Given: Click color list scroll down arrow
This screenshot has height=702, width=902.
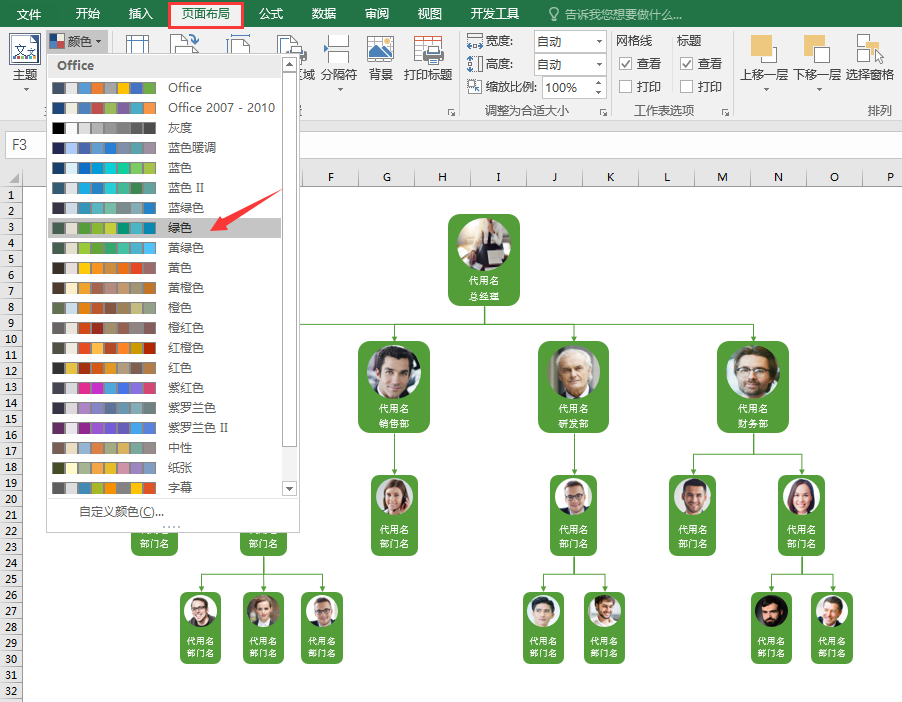Looking at the screenshot, I should [x=289, y=489].
